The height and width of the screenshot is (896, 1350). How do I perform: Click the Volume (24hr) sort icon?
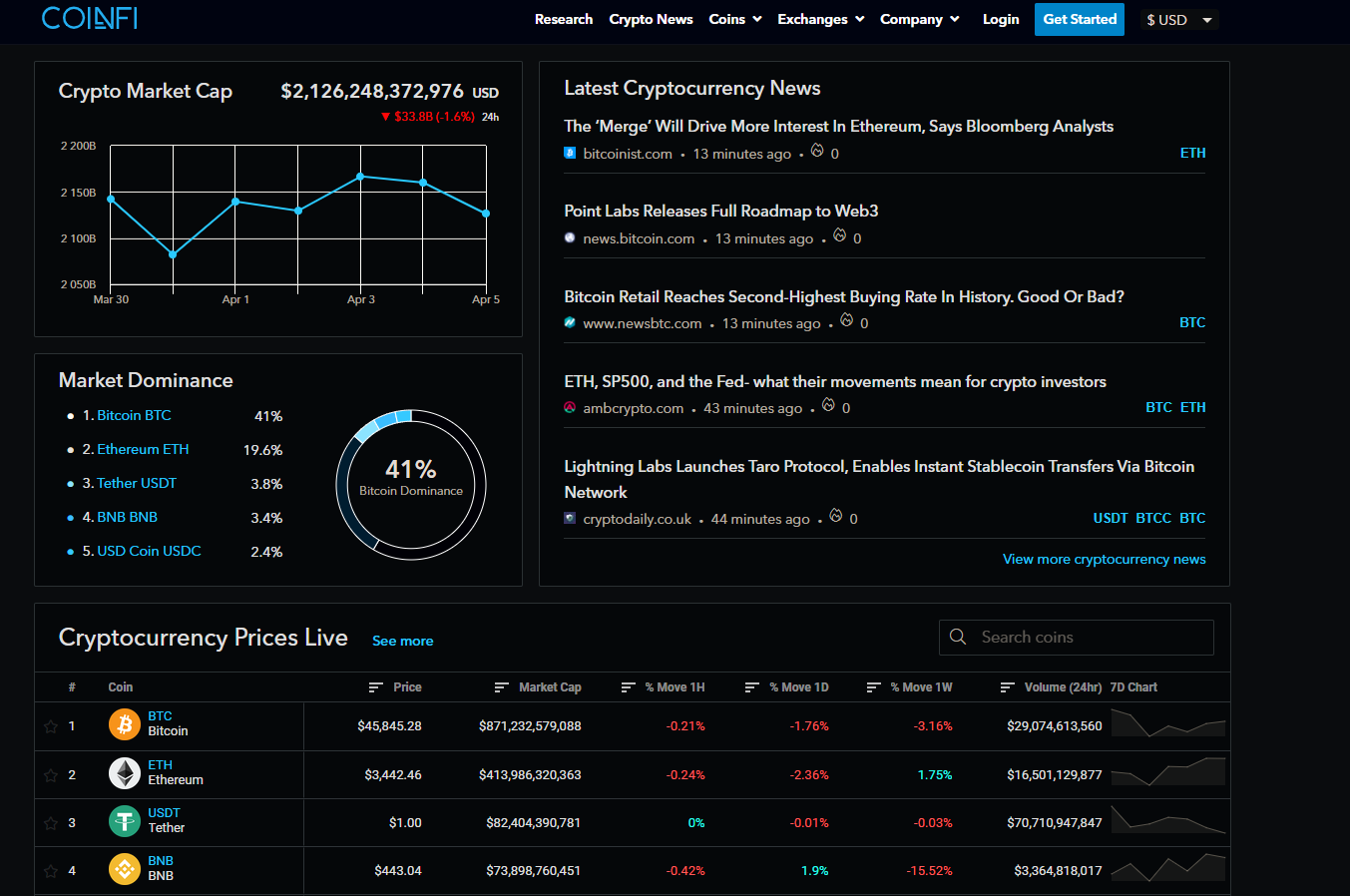click(x=1007, y=687)
